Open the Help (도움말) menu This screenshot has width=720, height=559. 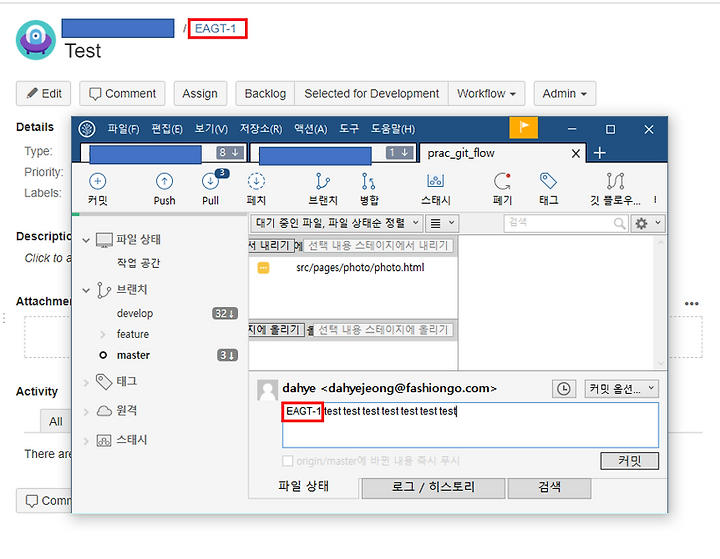coord(393,129)
